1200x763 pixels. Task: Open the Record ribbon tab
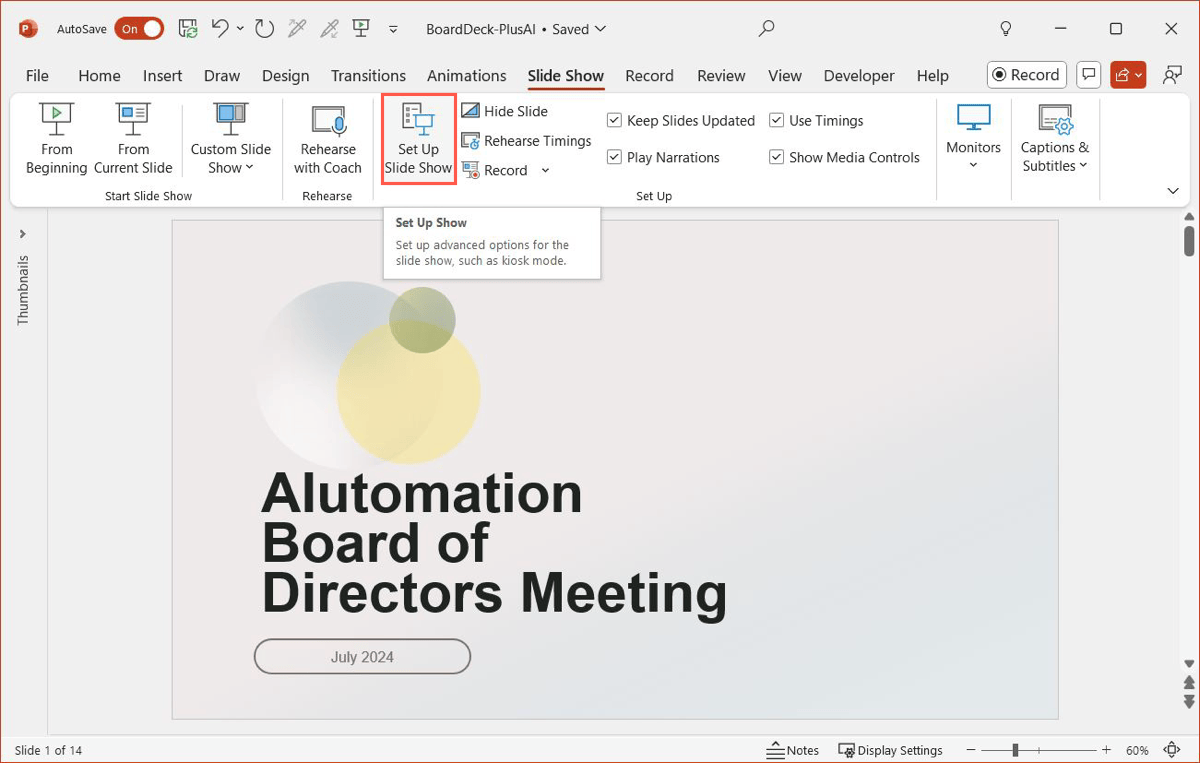click(x=649, y=76)
